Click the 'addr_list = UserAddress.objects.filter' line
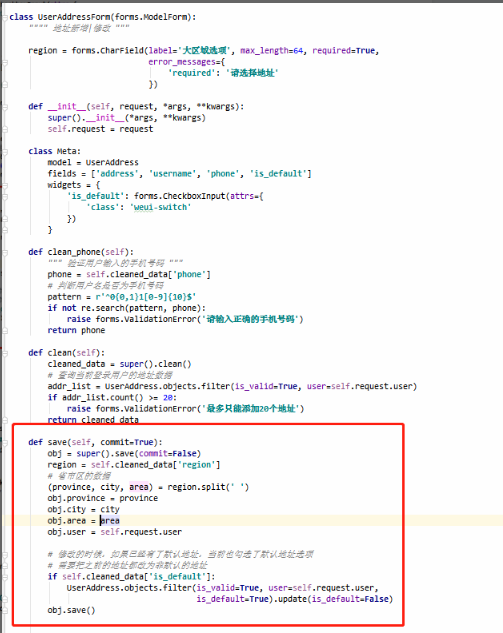This screenshot has width=503, height=633. (x=232, y=386)
